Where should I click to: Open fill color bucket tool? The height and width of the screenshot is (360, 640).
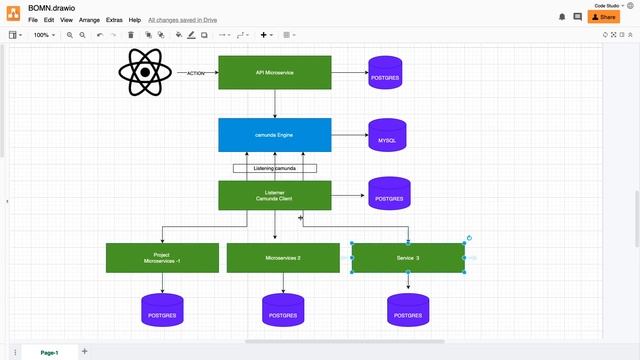click(179, 35)
